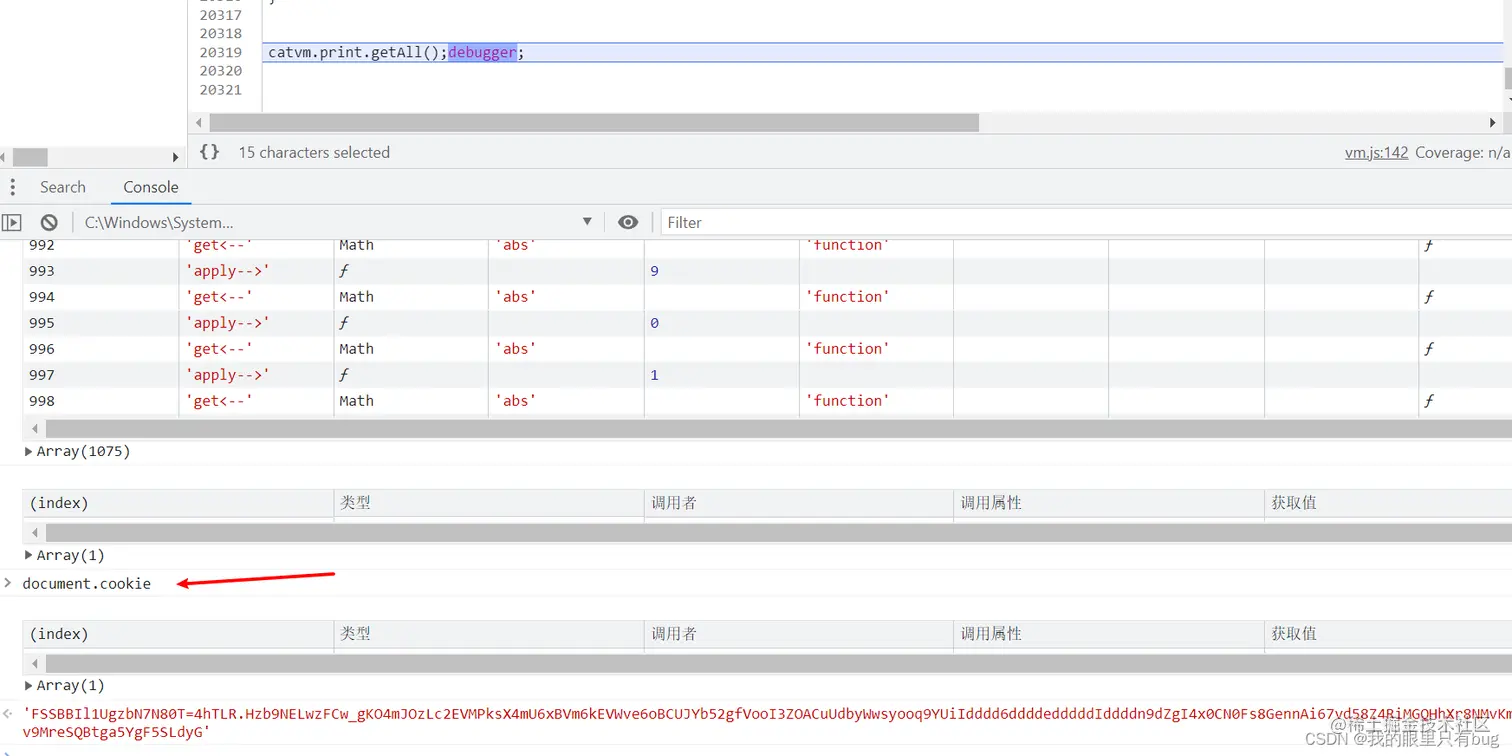Image resolution: width=1512 pixels, height=756 pixels.
Task: Select table row index 995
Action: (x=42, y=323)
